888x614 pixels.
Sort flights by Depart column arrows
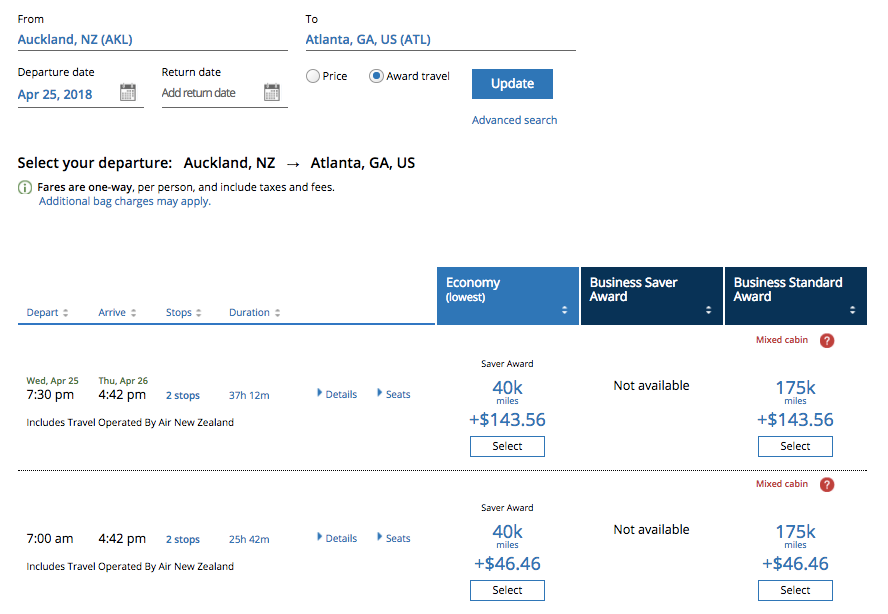(x=66, y=313)
